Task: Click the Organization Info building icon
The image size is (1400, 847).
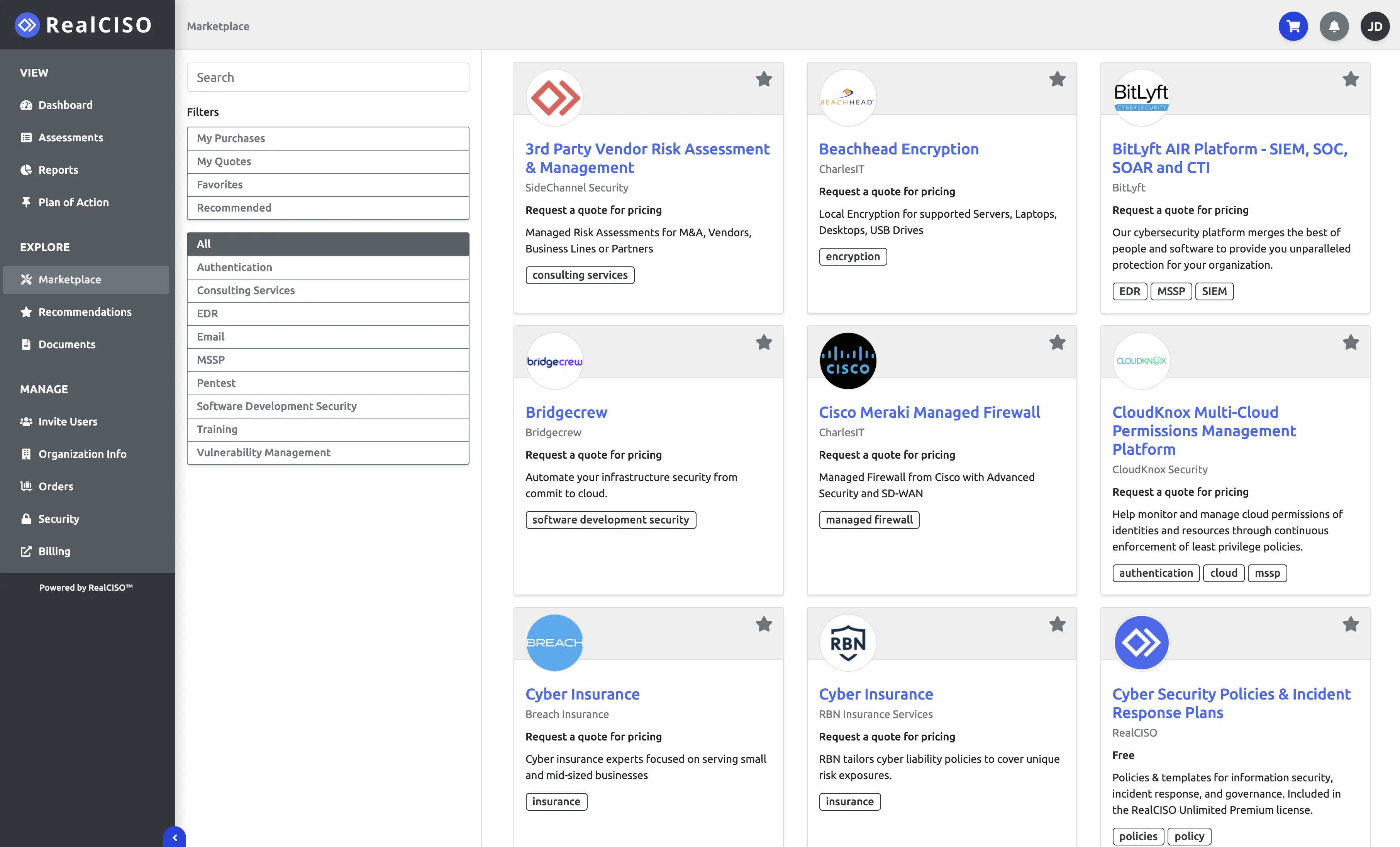Action: [x=26, y=454]
